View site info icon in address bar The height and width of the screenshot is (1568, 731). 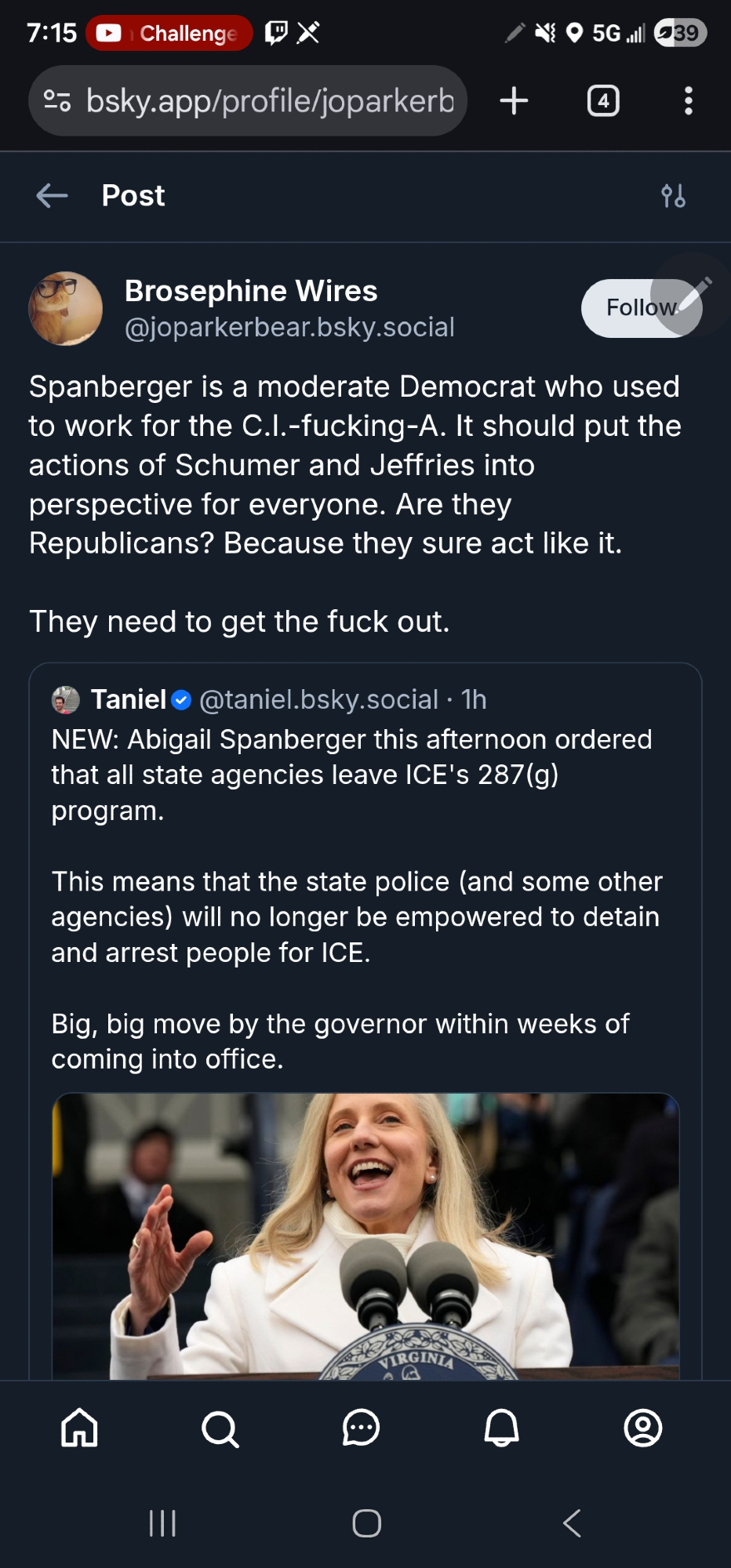tap(57, 101)
